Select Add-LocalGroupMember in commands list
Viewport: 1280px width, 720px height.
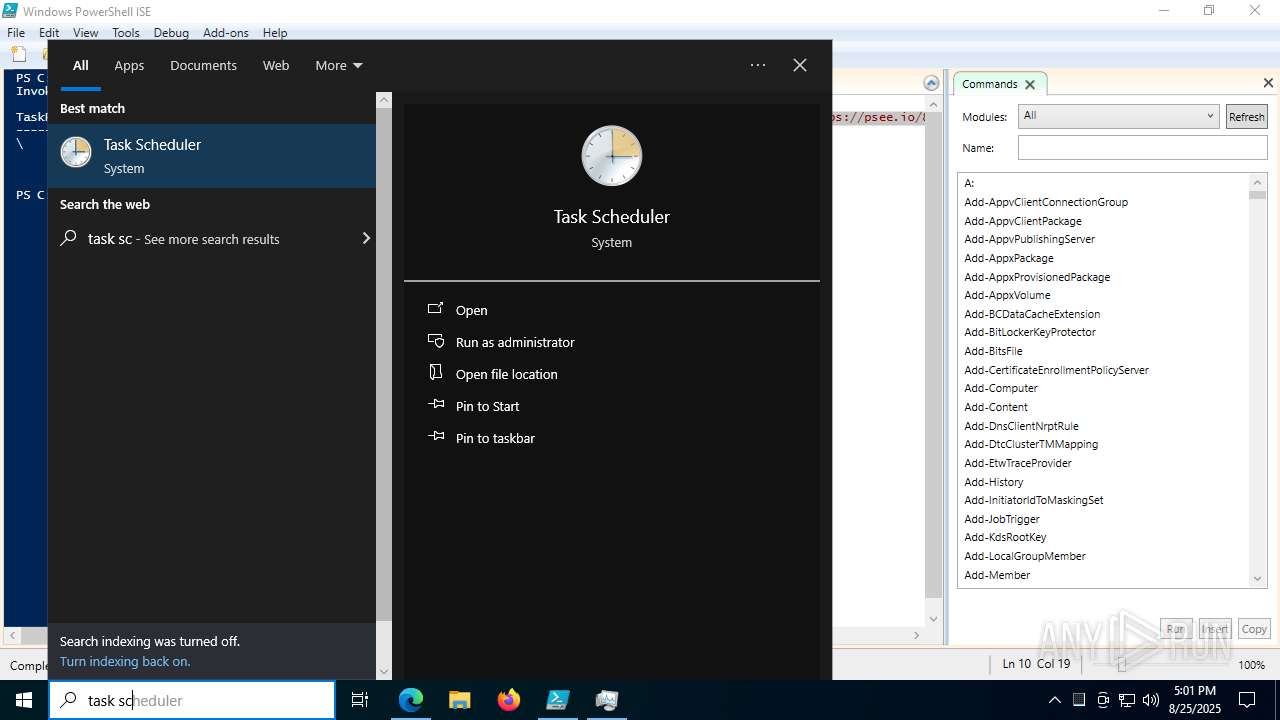point(1025,556)
